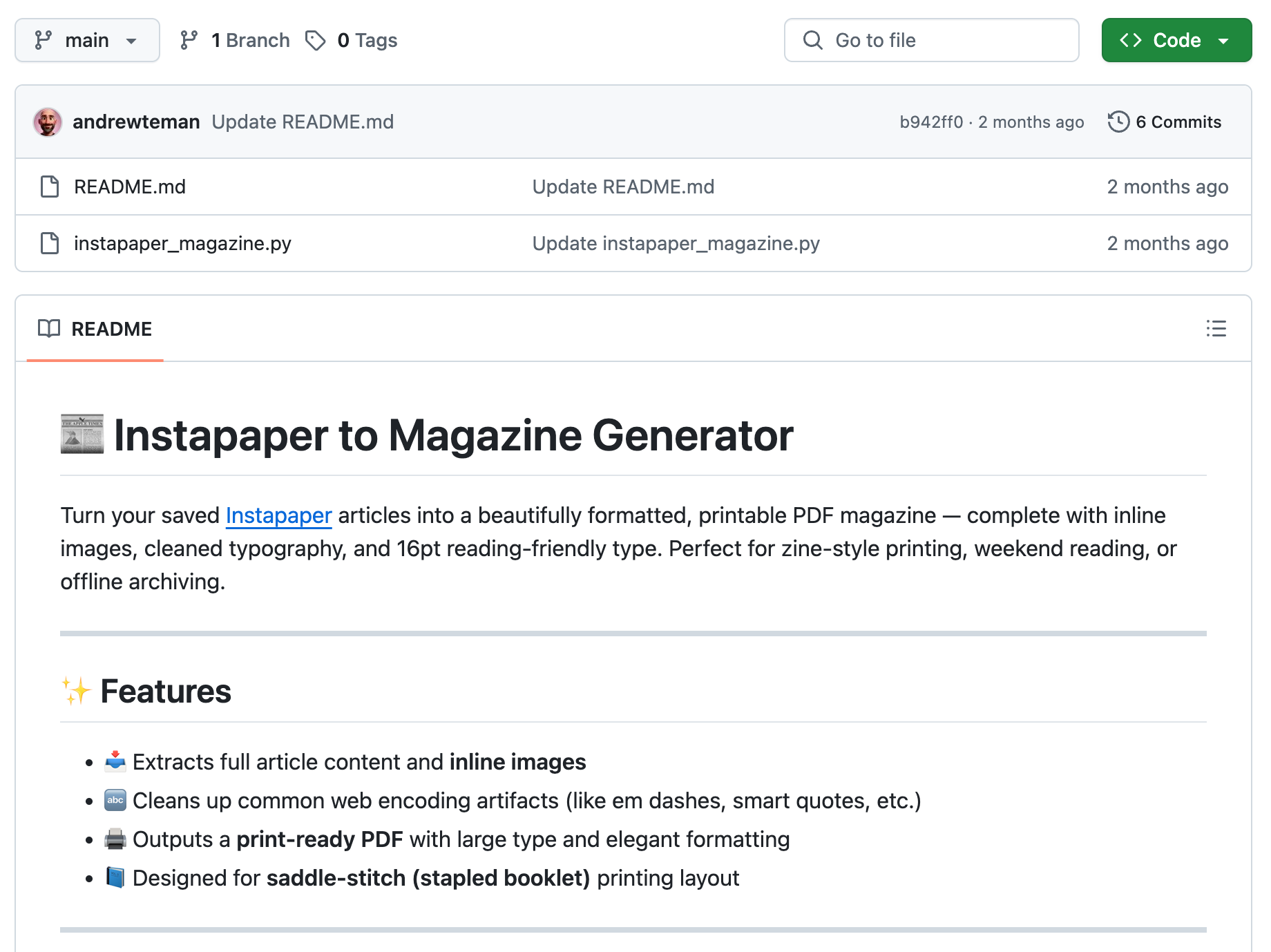This screenshot has width=1271, height=952.
Task: Open latest commit message Update README.md in header
Action: click(x=303, y=122)
